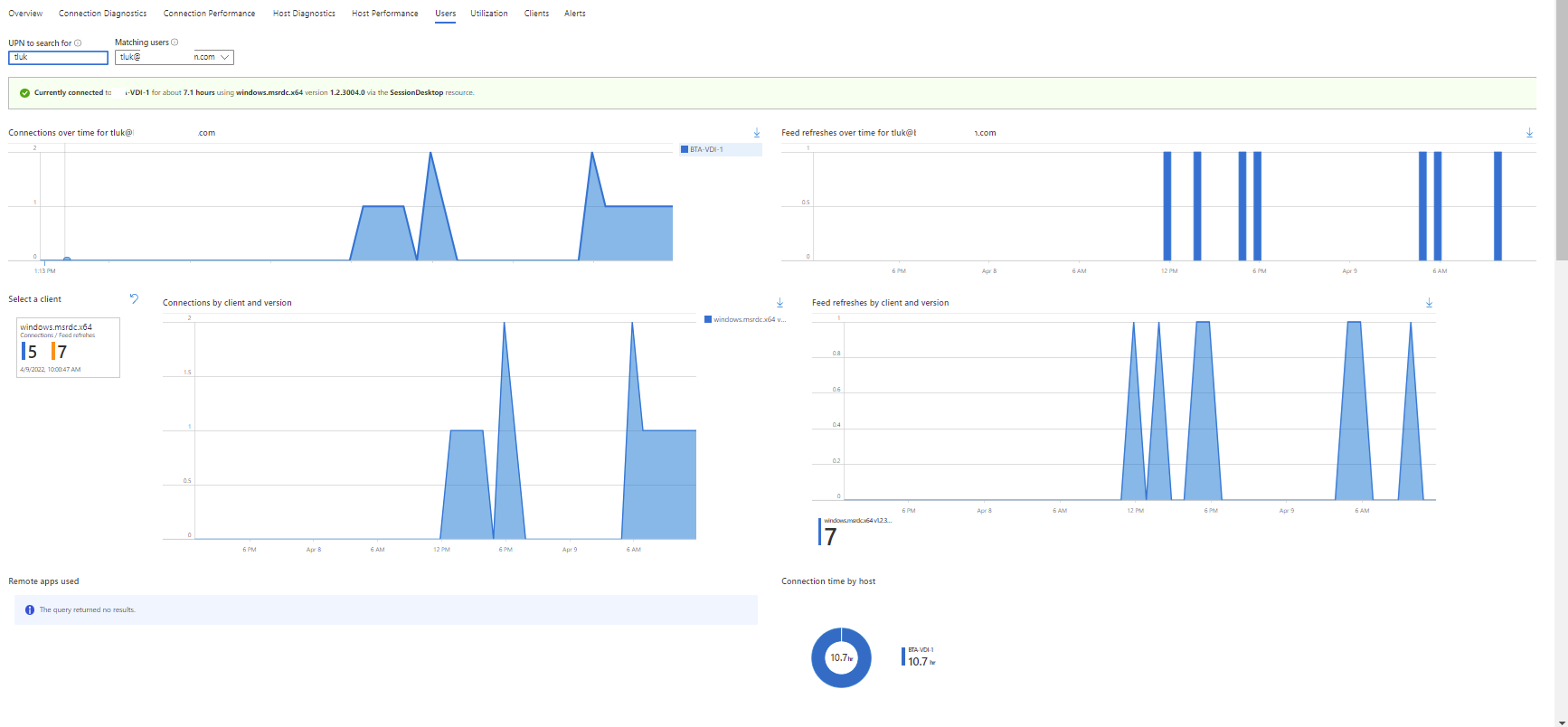Switch to the Clients tab
1568x727 pixels.
[x=536, y=14]
